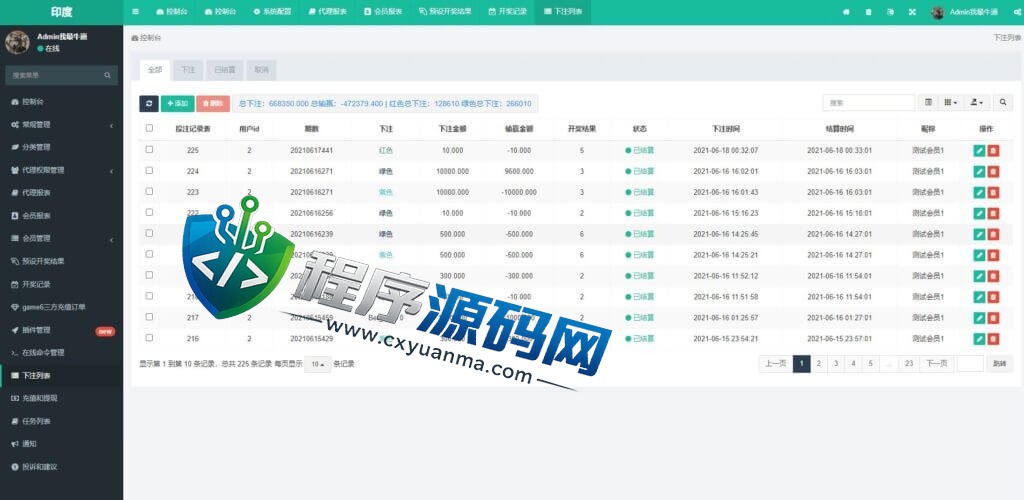
Task: Open the 系统配置 tab in top bar
Action: pyautogui.click(x=272, y=12)
